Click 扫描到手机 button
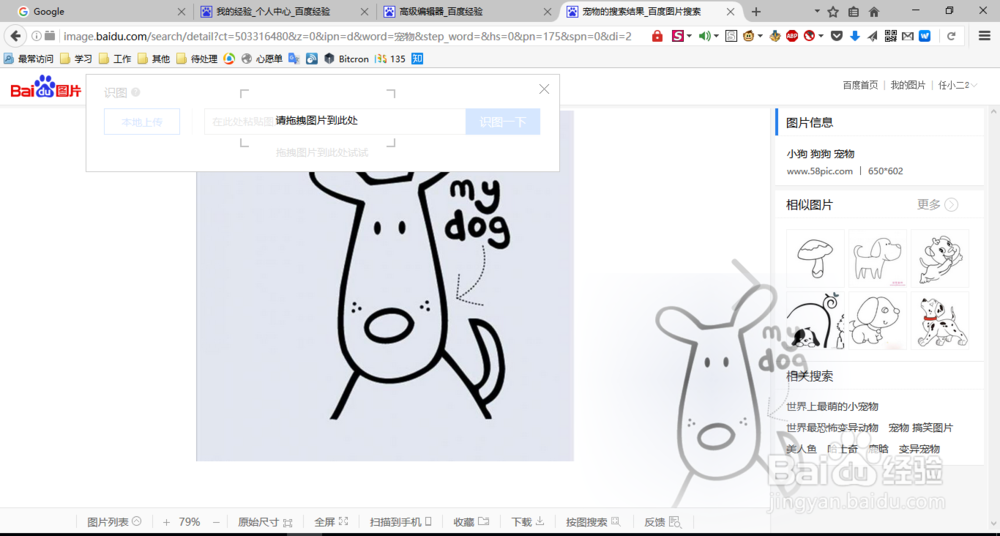Viewport: 1000px width, 536px height. (401, 522)
